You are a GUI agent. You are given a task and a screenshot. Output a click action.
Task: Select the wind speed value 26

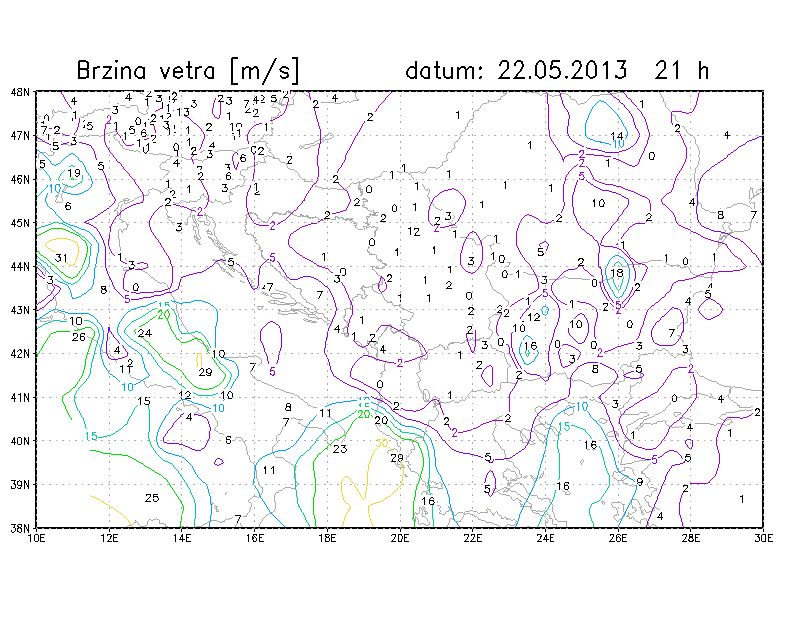pos(78,337)
